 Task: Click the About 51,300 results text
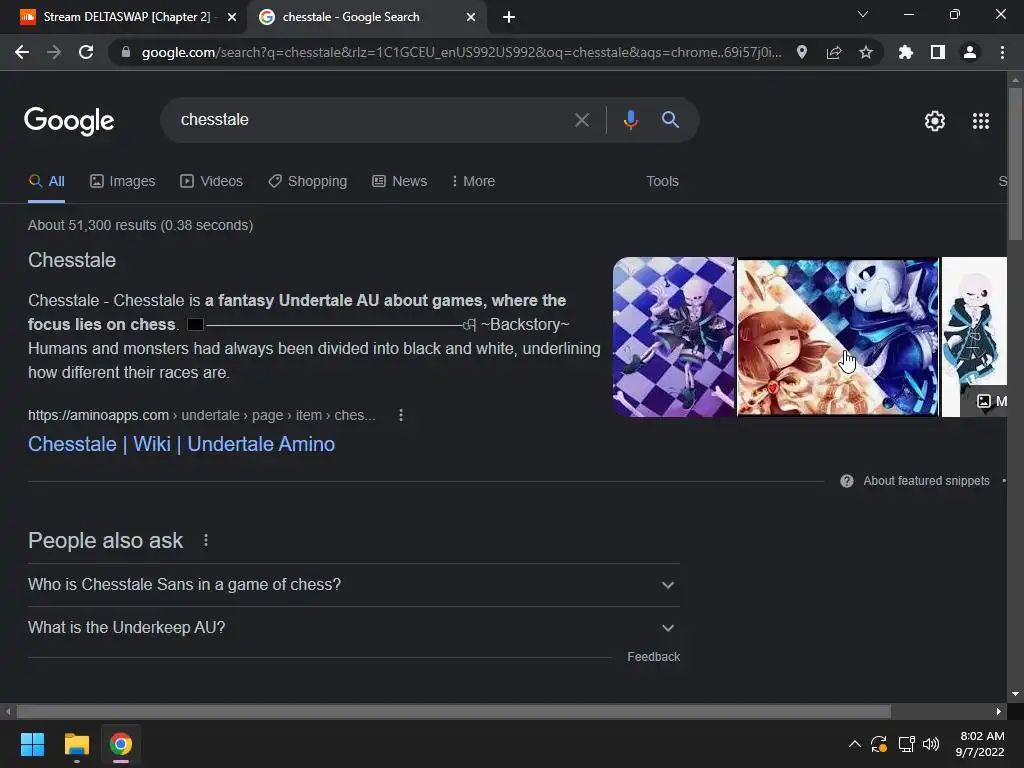140,225
